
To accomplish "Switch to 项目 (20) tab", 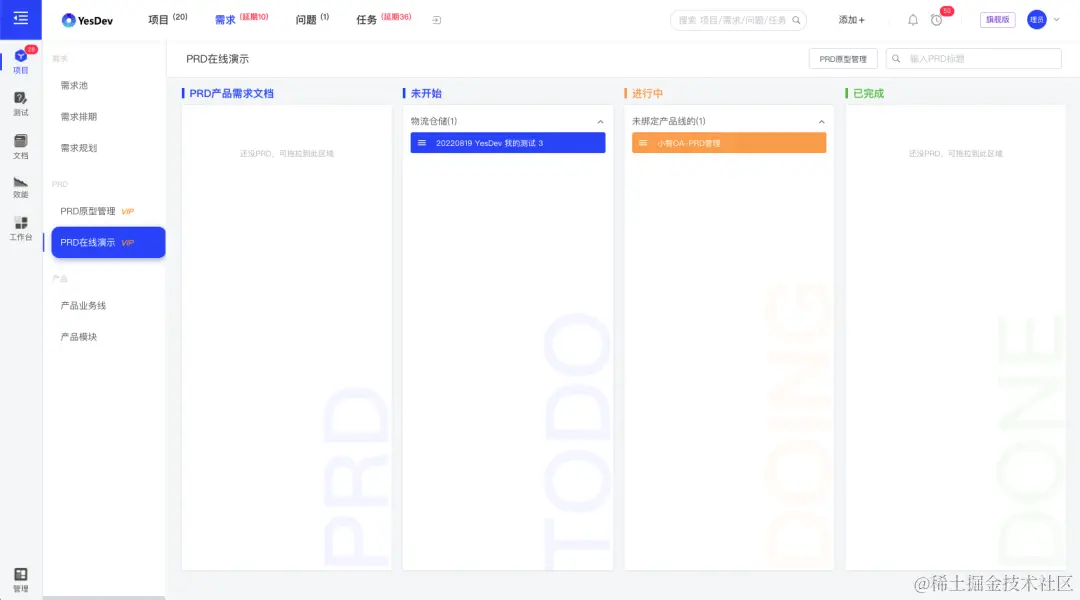I will (x=167, y=19).
